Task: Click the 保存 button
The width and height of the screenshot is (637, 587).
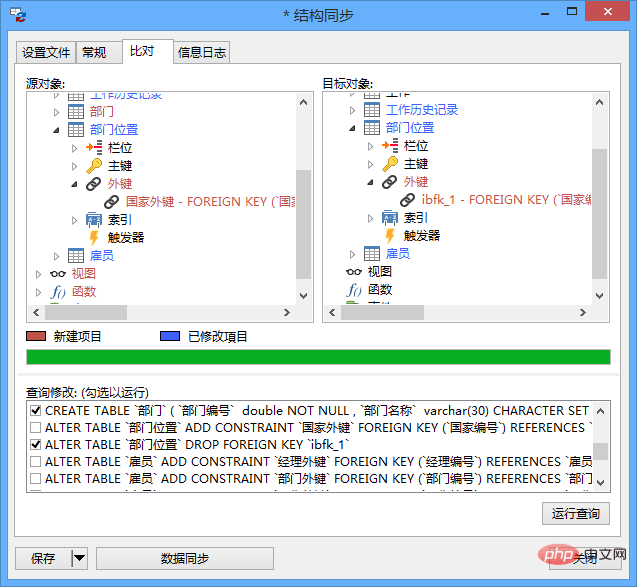Action: (x=43, y=558)
